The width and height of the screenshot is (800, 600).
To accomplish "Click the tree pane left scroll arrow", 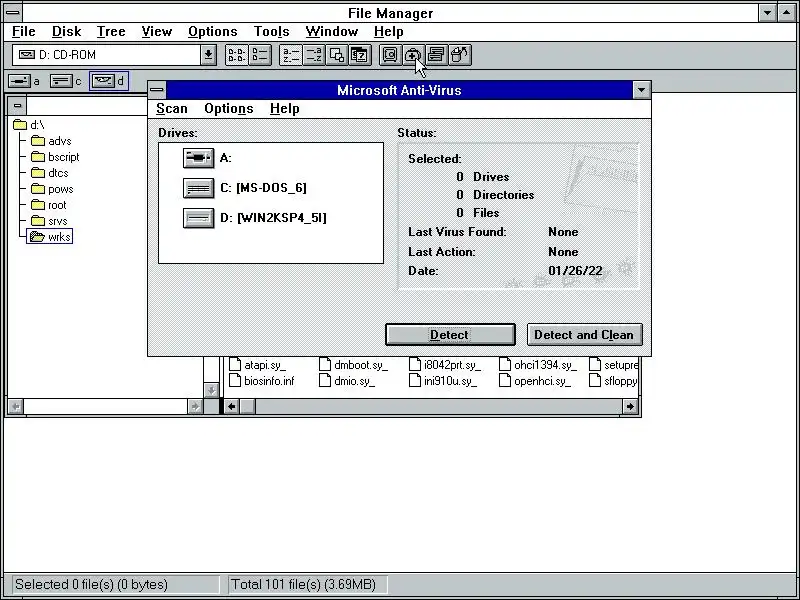I will [x=16, y=406].
